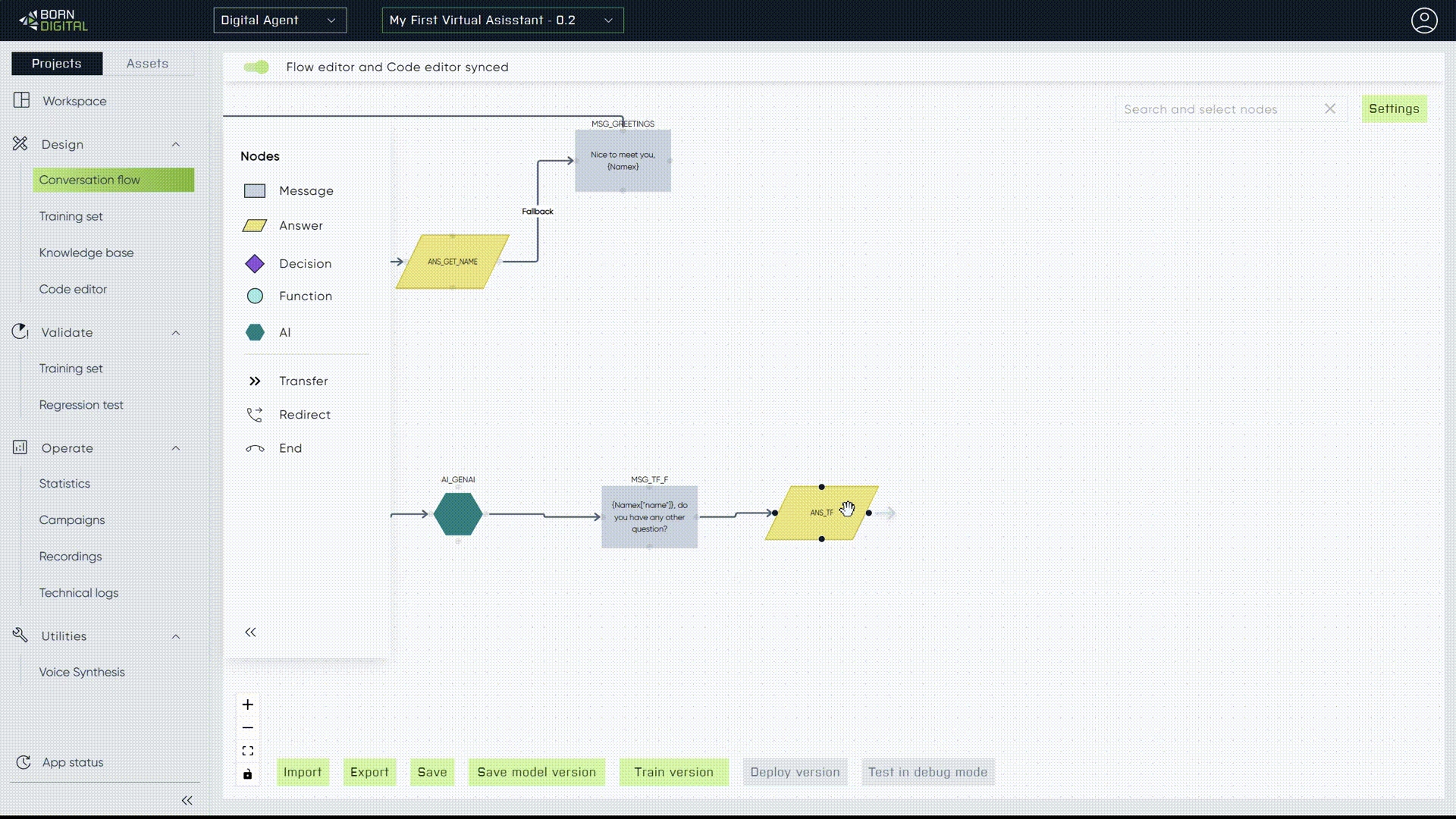Toggle Flow editor and Code editor sync
Image resolution: width=1456 pixels, height=819 pixels.
[256, 67]
